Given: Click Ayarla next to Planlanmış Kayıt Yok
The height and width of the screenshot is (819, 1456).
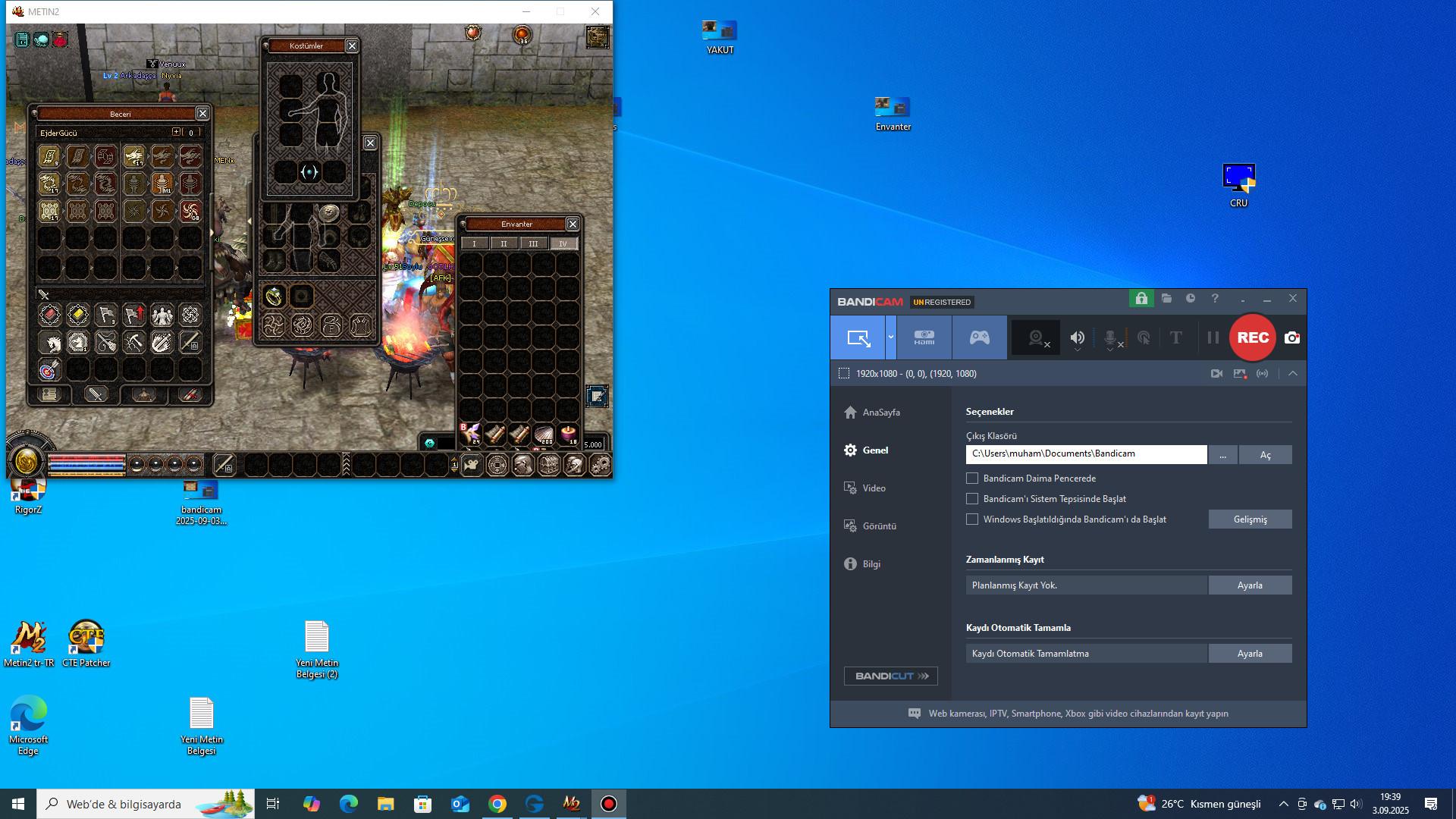Looking at the screenshot, I should (1250, 585).
